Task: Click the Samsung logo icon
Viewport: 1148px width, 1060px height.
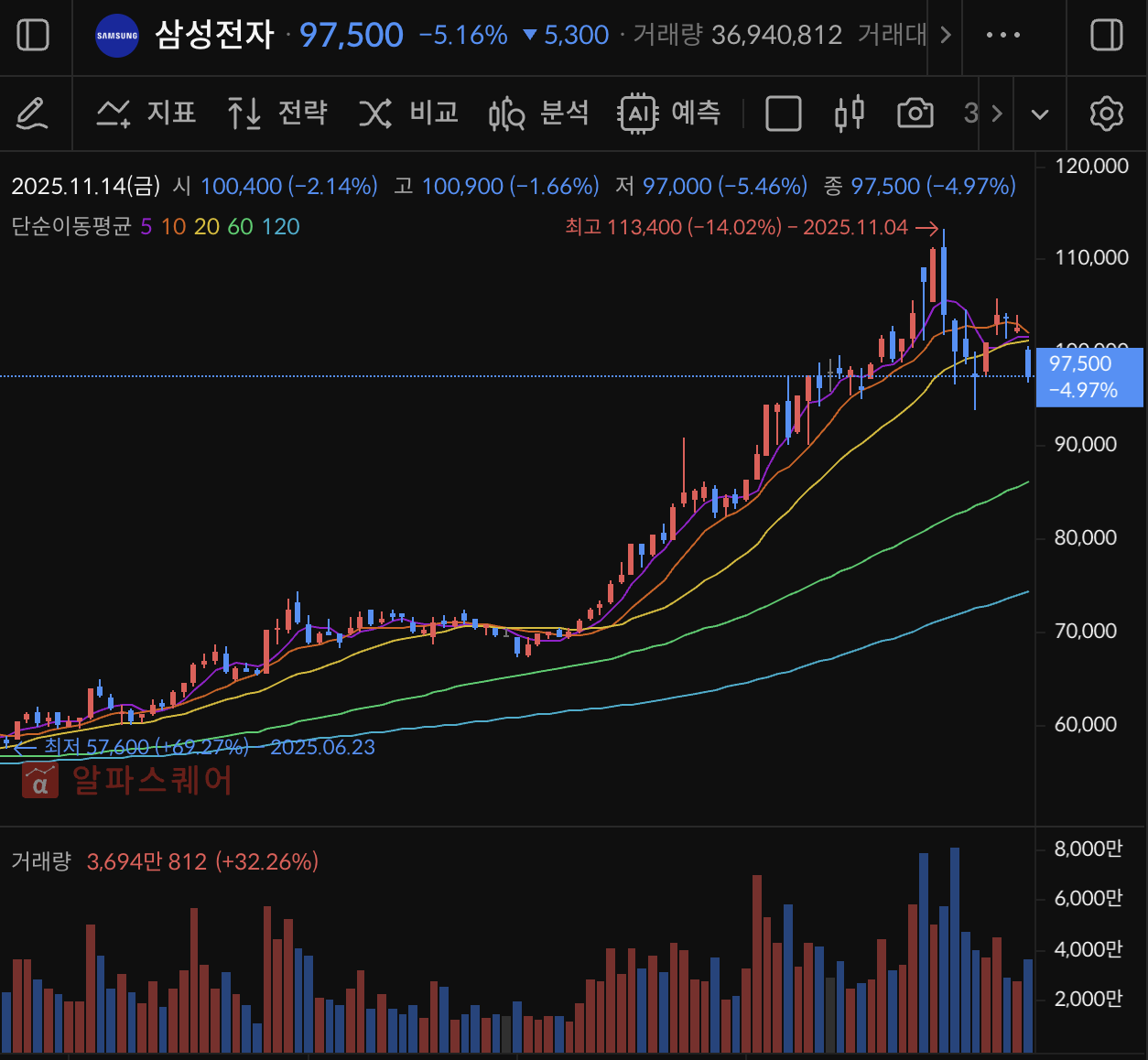Action: click(x=117, y=37)
